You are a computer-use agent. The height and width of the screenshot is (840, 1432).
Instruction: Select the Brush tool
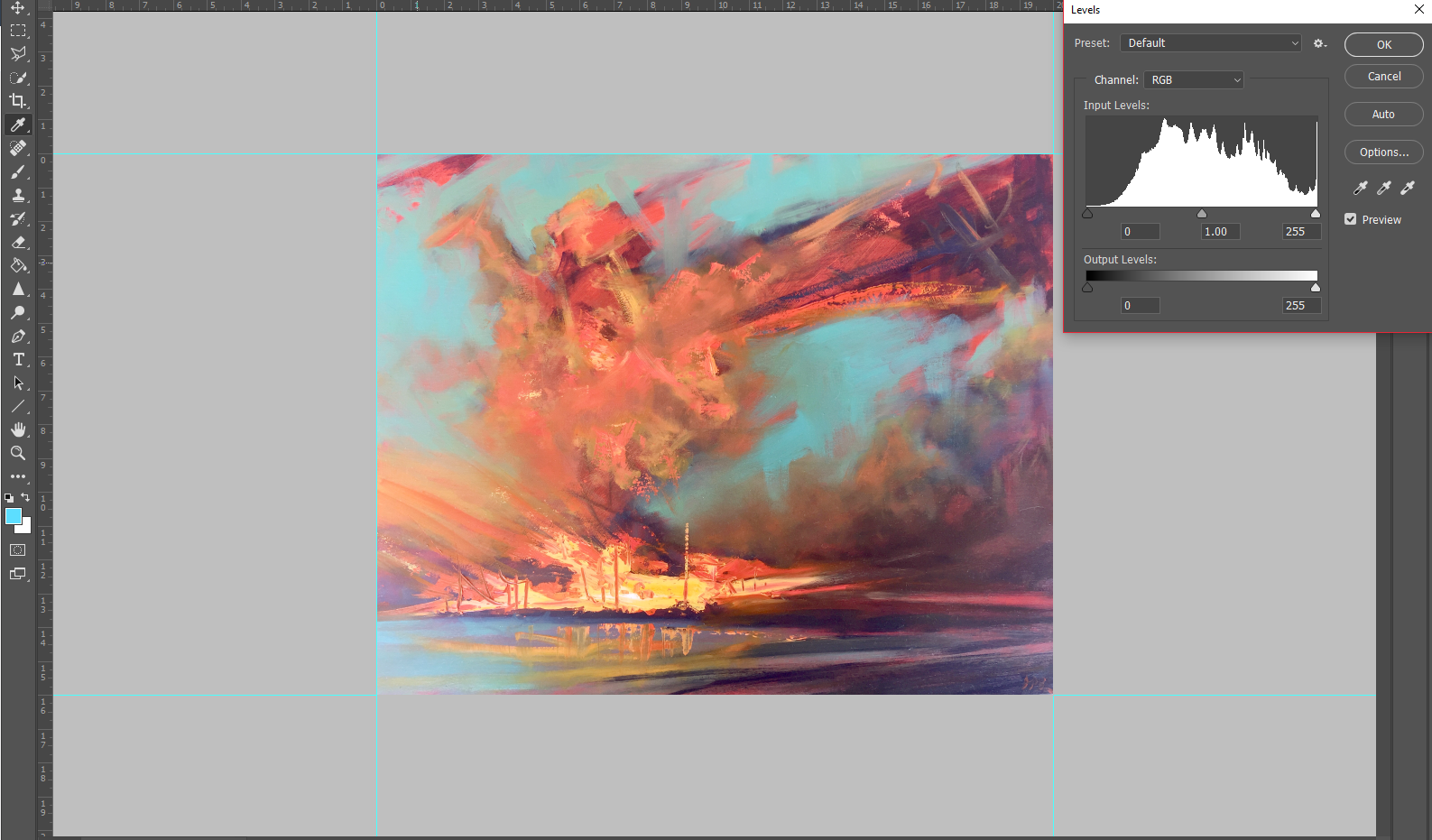pyautogui.click(x=18, y=171)
